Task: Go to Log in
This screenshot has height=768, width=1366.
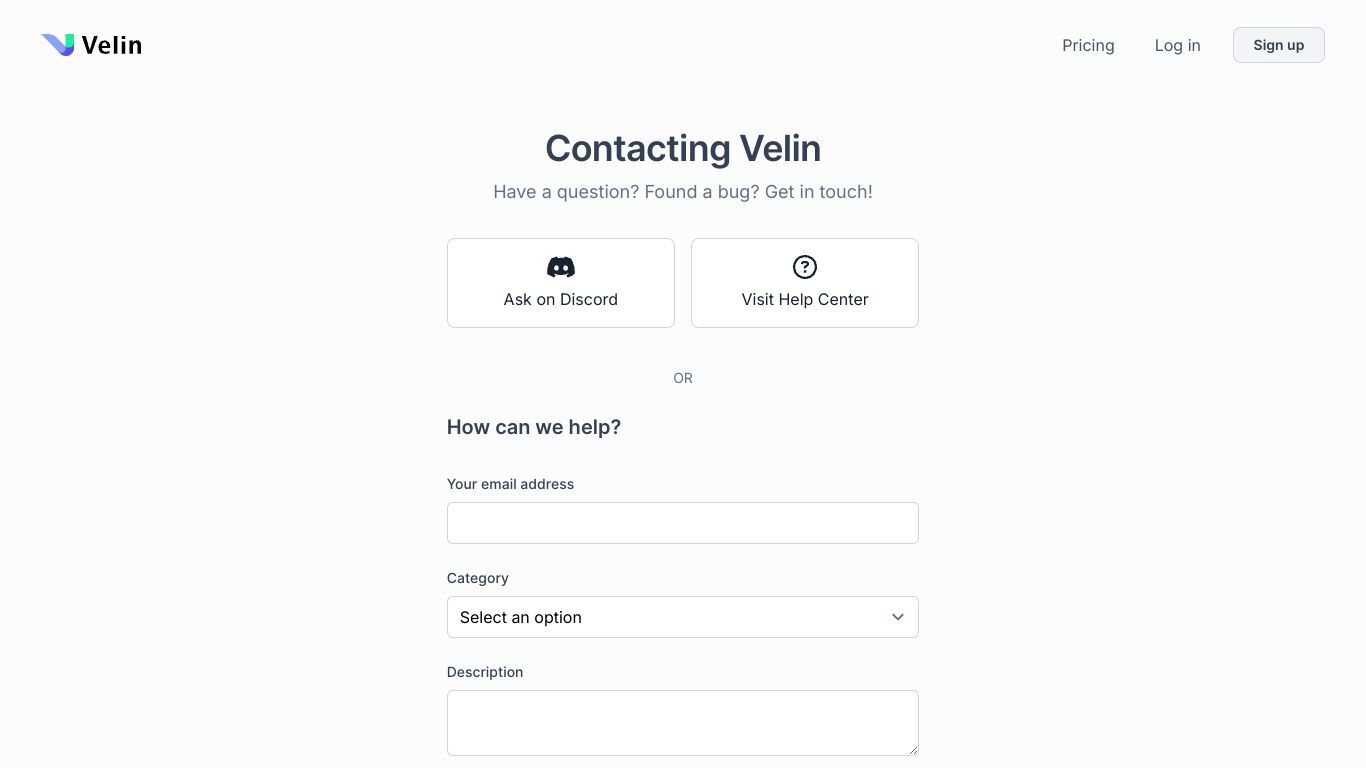Action: point(1177,45)
